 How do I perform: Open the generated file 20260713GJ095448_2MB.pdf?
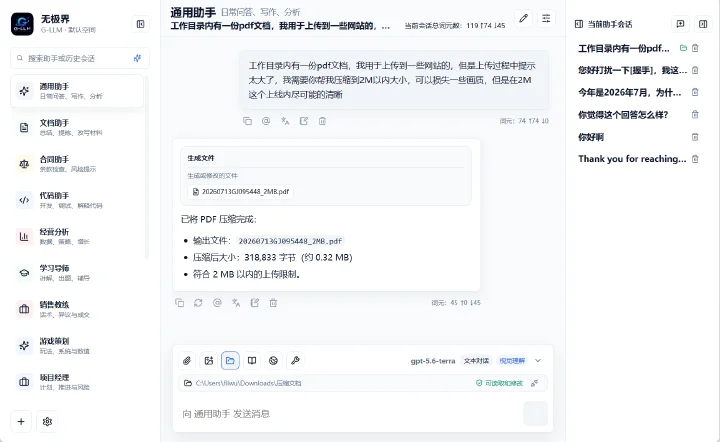pos(240,192)
